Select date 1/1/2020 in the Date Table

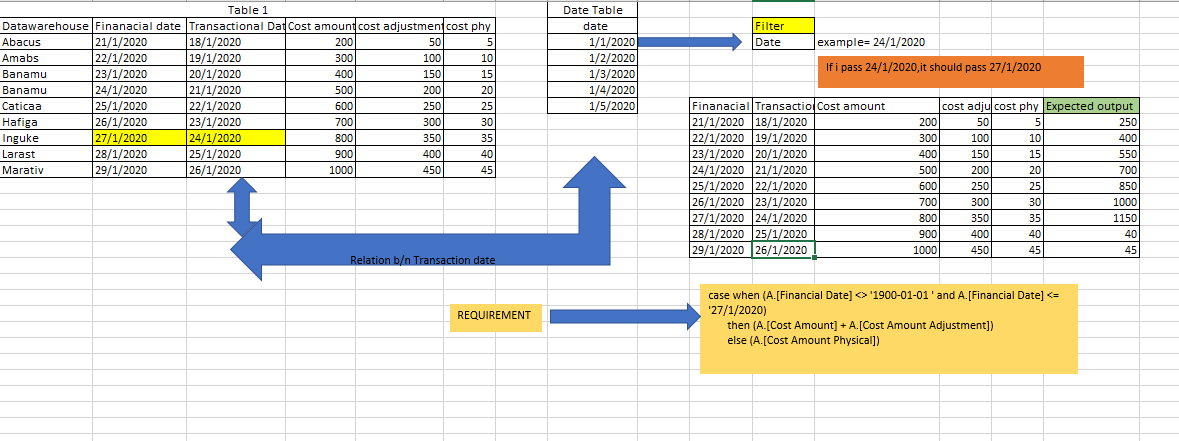click(593, 43)
